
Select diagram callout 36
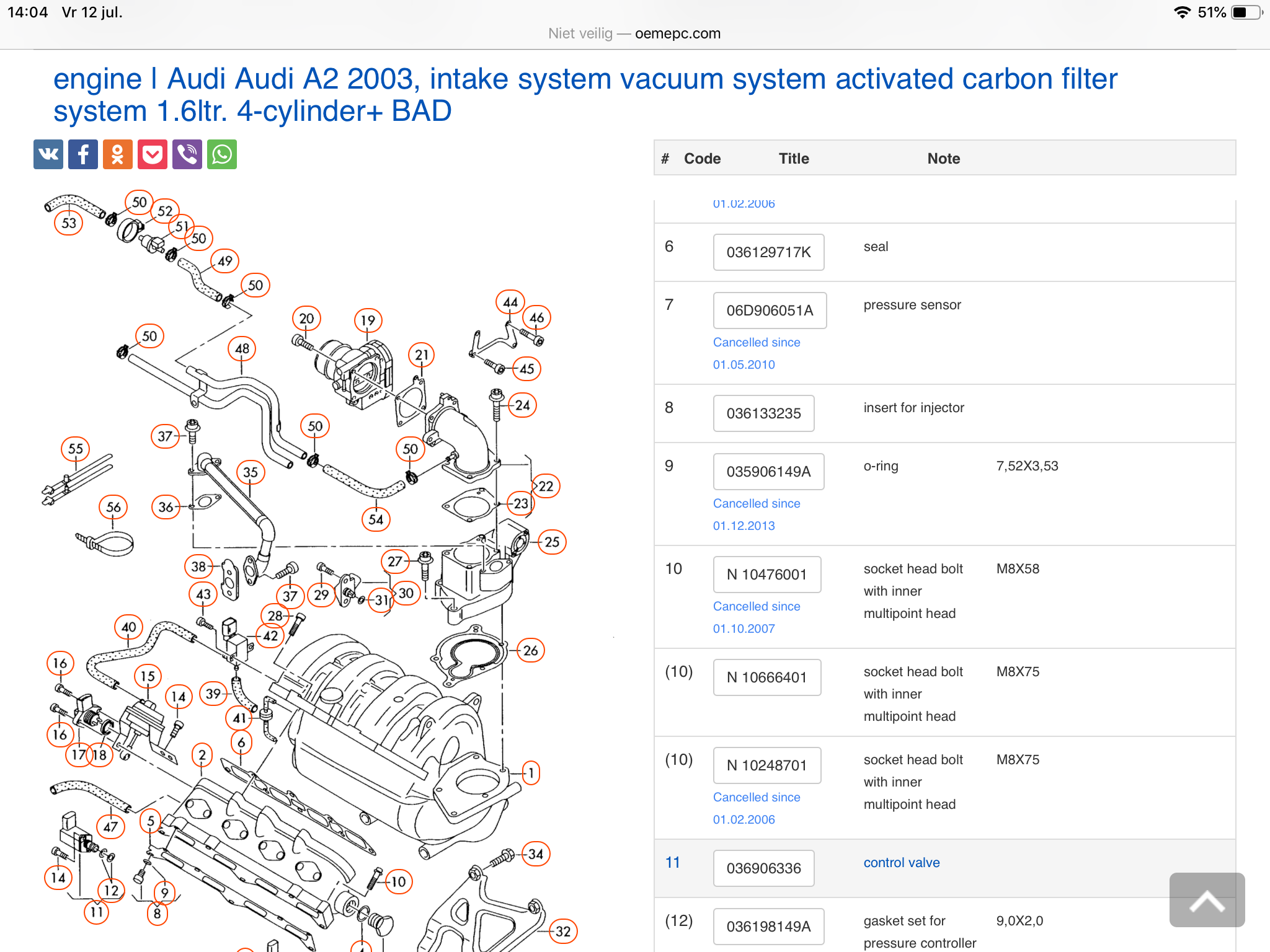click(x=166, y=507)
